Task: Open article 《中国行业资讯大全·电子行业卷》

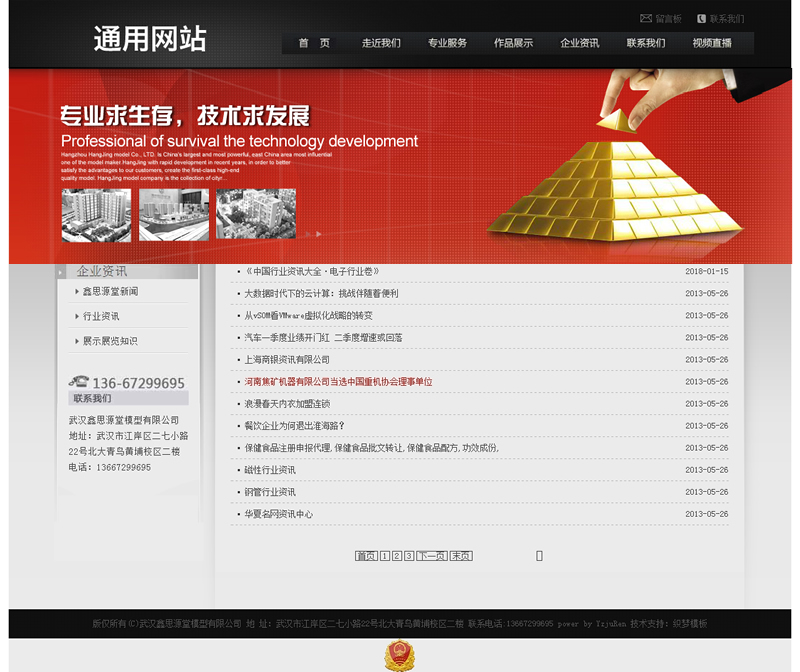Action: tap(311, 272)
